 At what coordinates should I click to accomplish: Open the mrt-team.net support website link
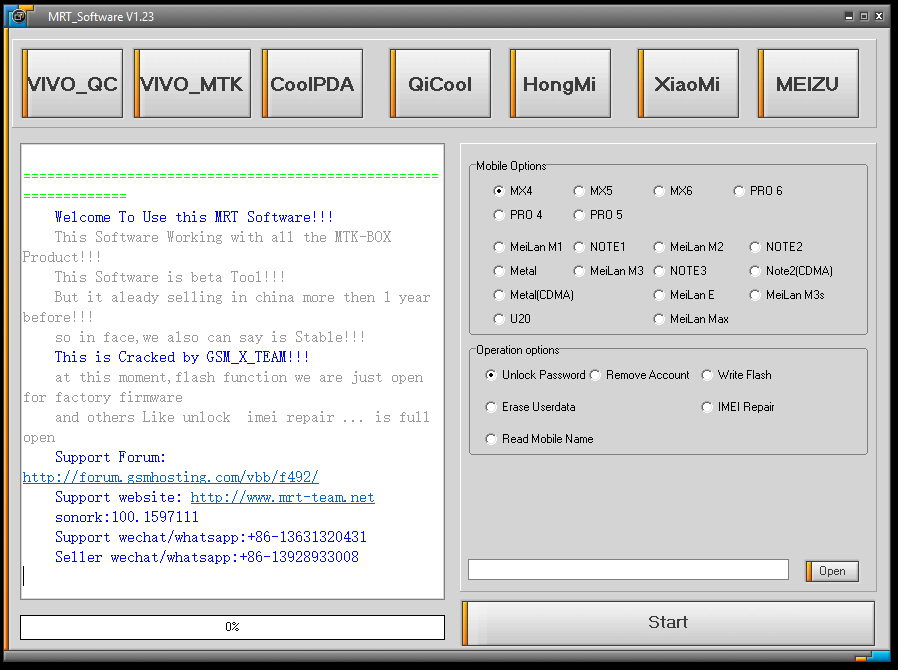point(282,497)
